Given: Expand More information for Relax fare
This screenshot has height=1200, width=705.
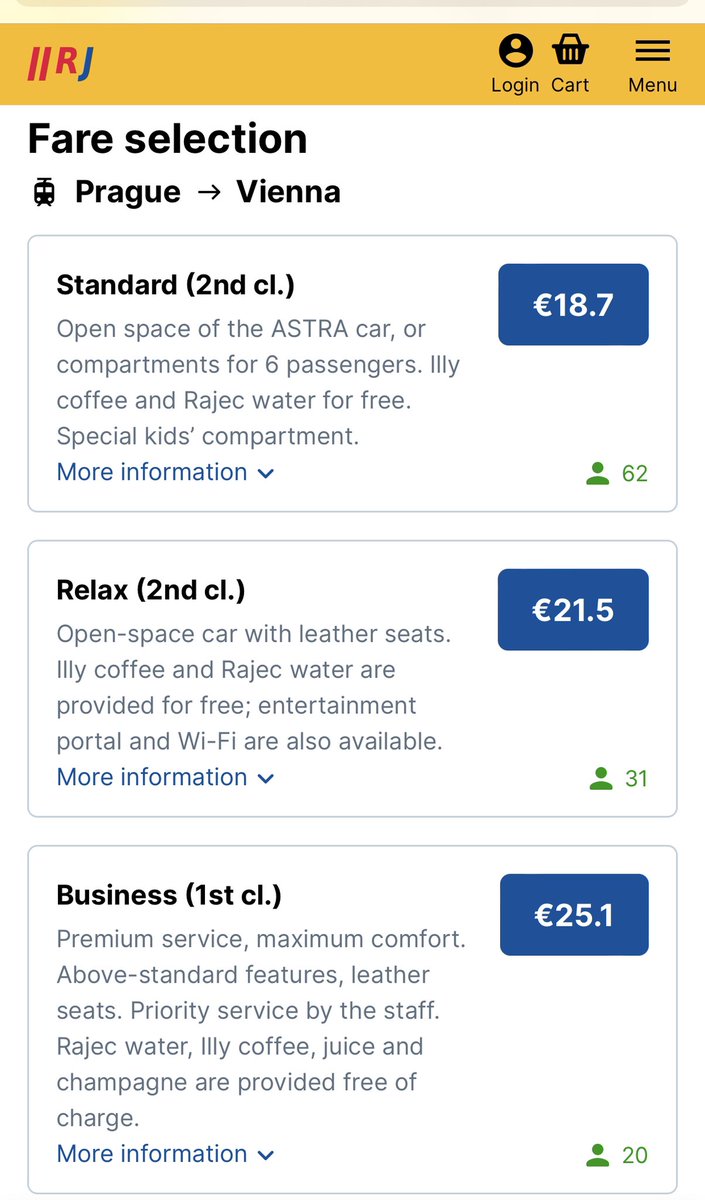Looking at the screenshot, I should tap(165, 777).
